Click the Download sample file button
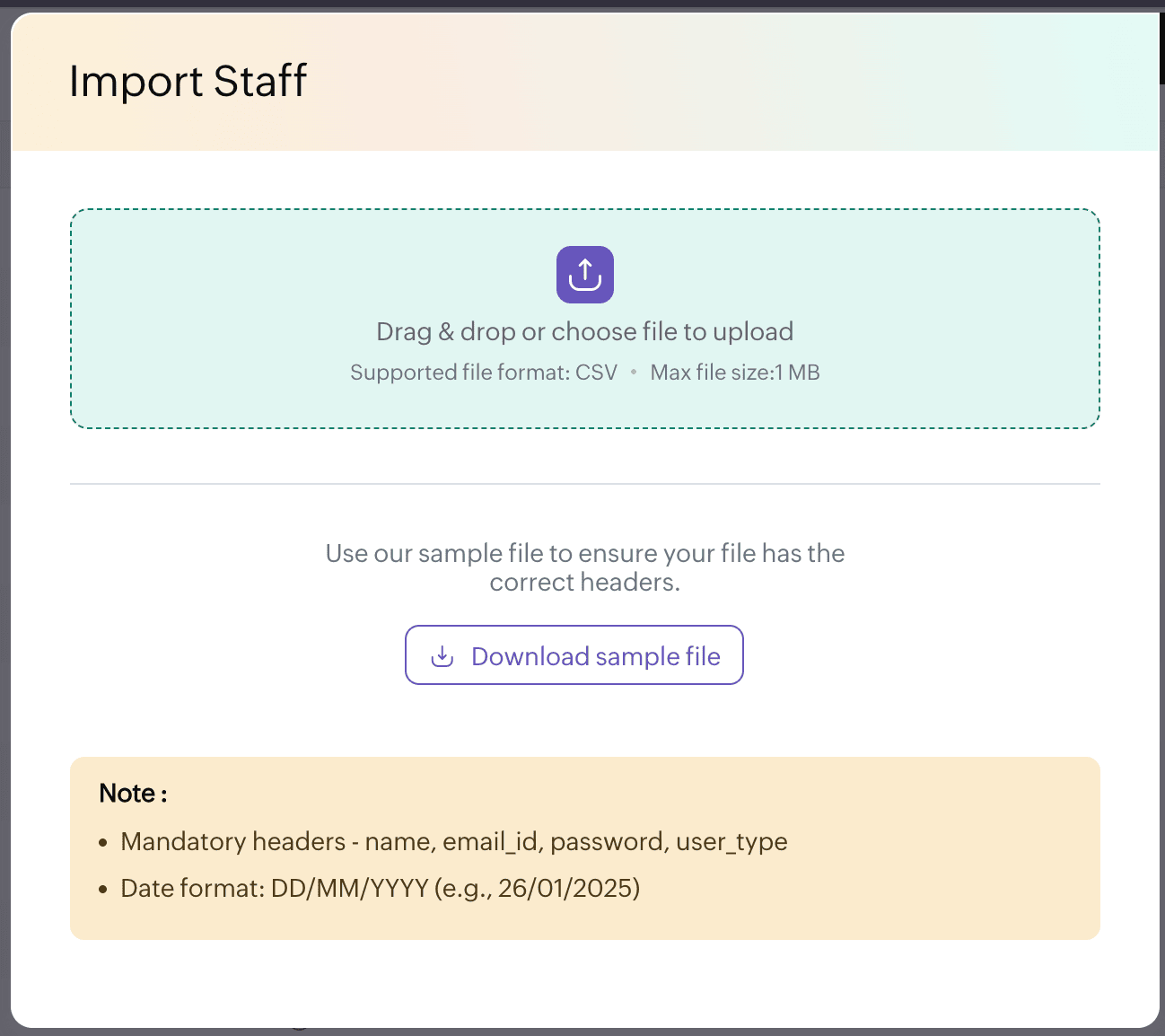This screenshot has width=1165, height=1036. pos(574,655)
